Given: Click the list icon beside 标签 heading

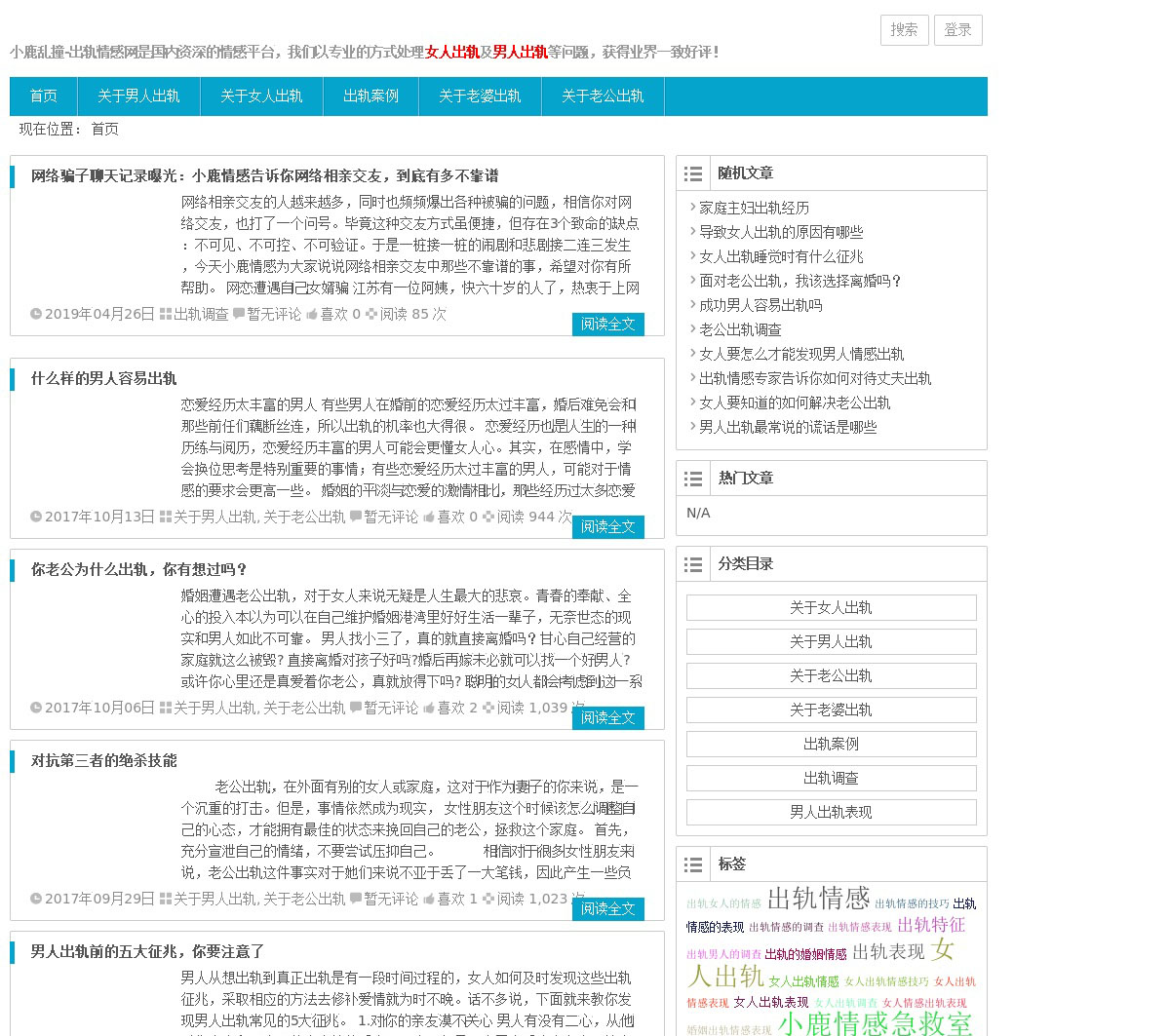Looking at the screenshot, I should [693, 864].
